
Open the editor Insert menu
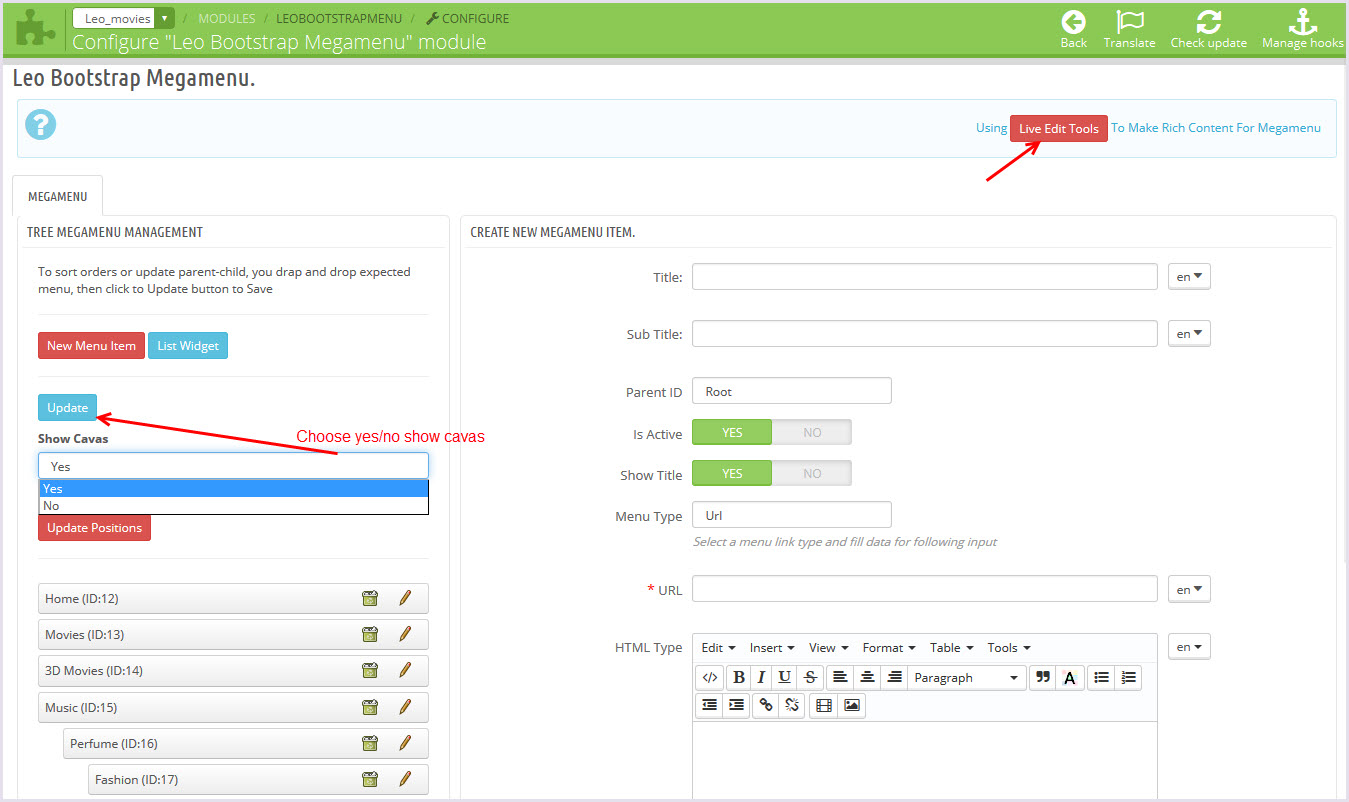click(x=772, y=648)
